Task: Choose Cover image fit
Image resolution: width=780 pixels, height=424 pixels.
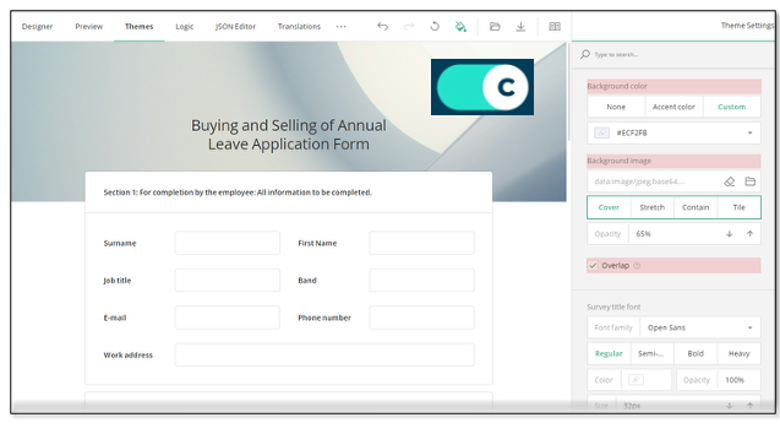Action: (609, 208)
